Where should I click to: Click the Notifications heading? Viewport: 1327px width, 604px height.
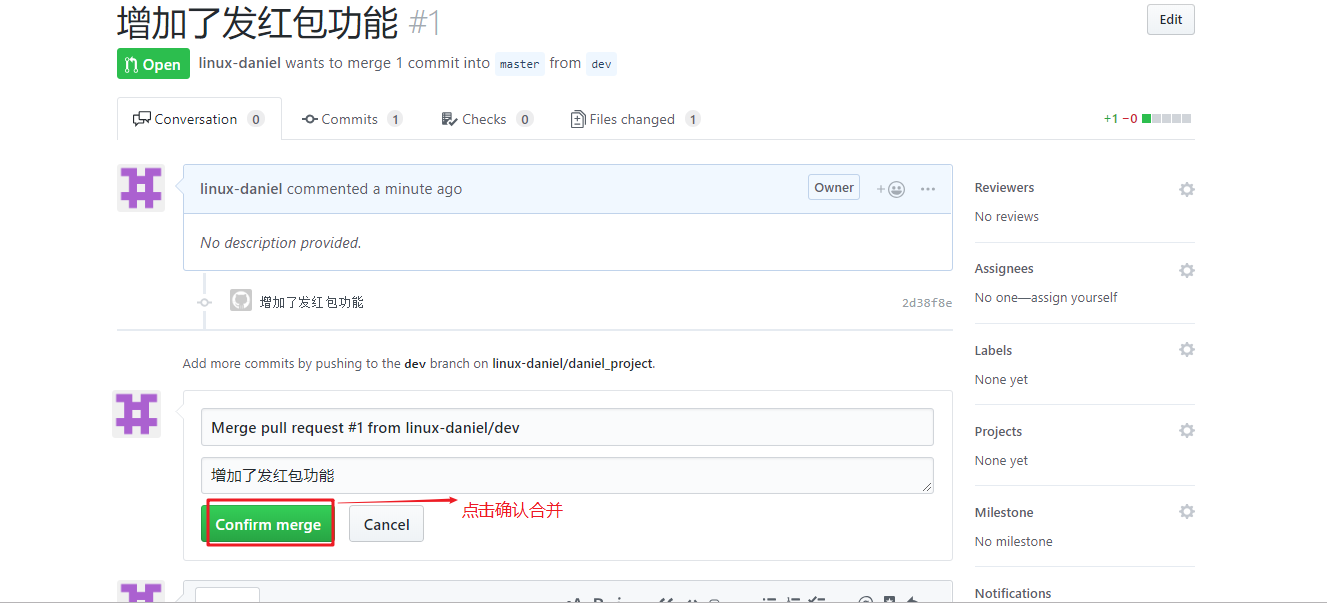tap(1013, 593)
